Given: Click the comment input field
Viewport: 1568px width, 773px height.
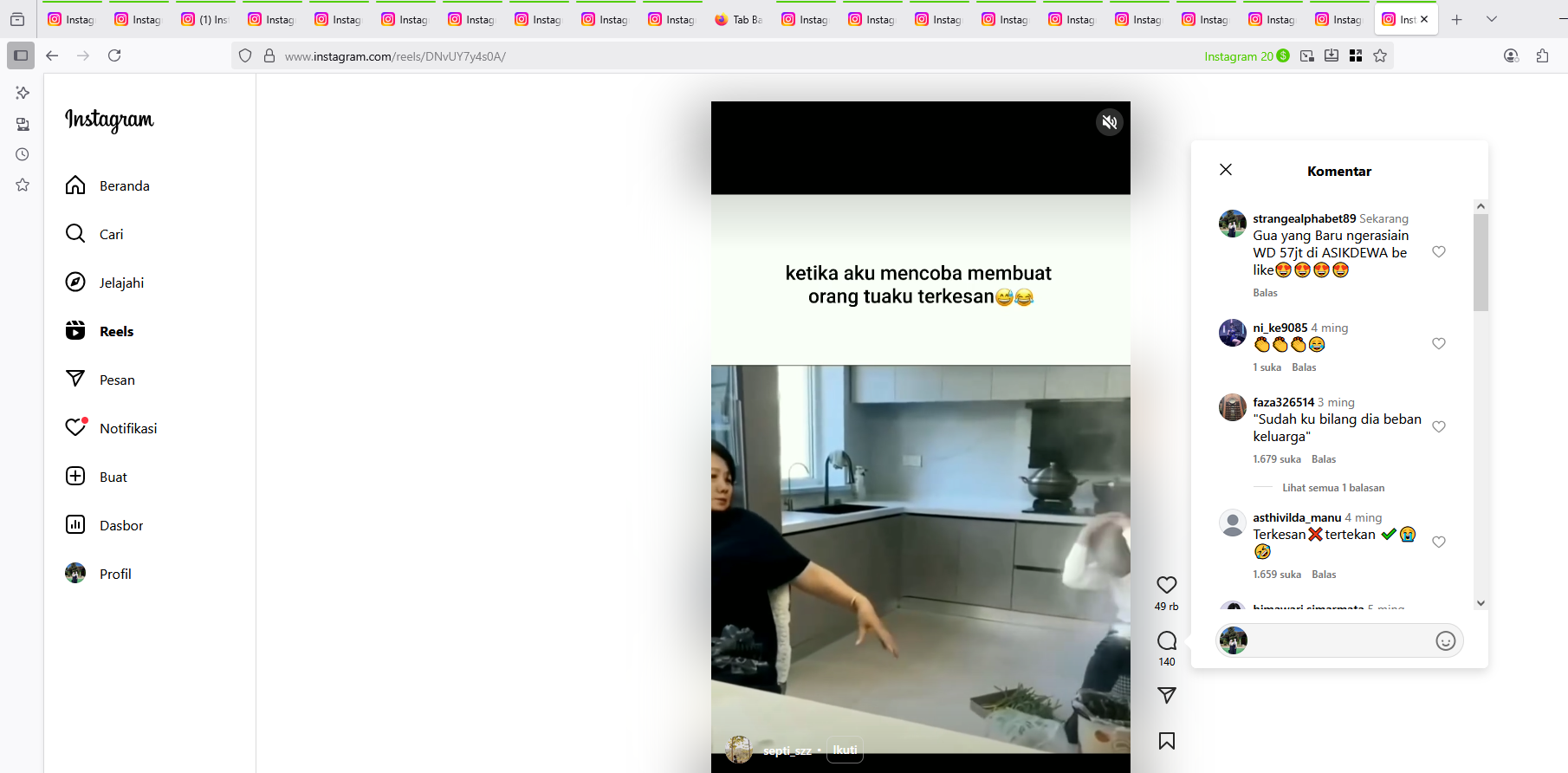Looking at the screenshot, I should pos(1339,640).
